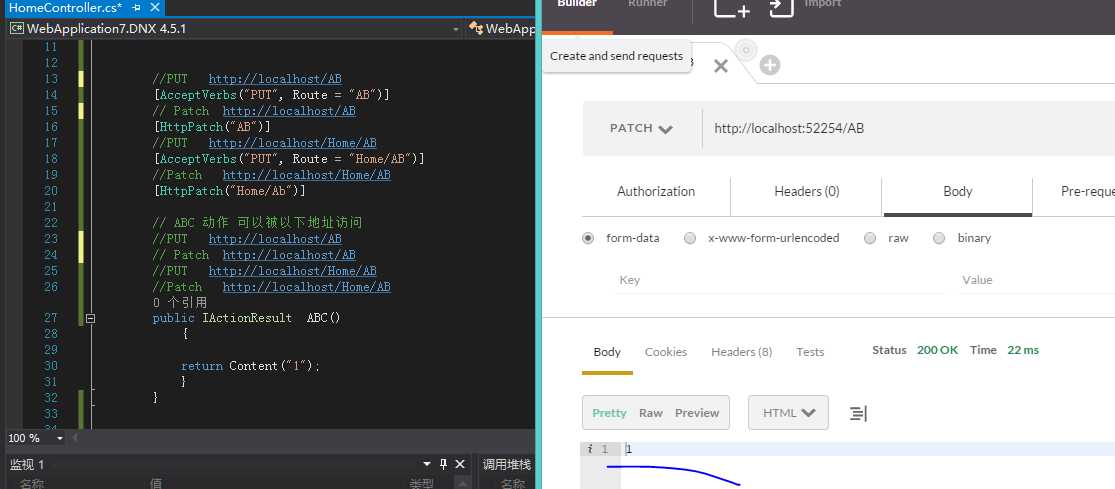
Task: Switch response view to Raw
Action: (651, 413)
